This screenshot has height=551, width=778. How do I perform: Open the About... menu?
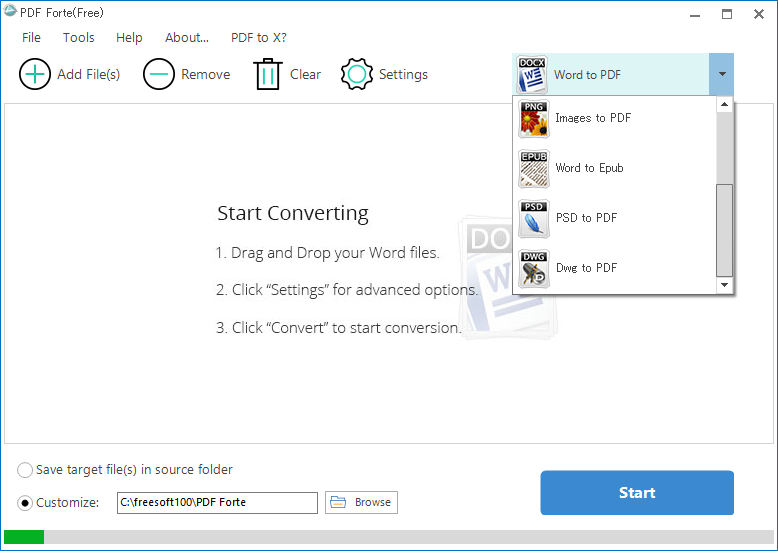pyautogui.click(x=187, y=38)
